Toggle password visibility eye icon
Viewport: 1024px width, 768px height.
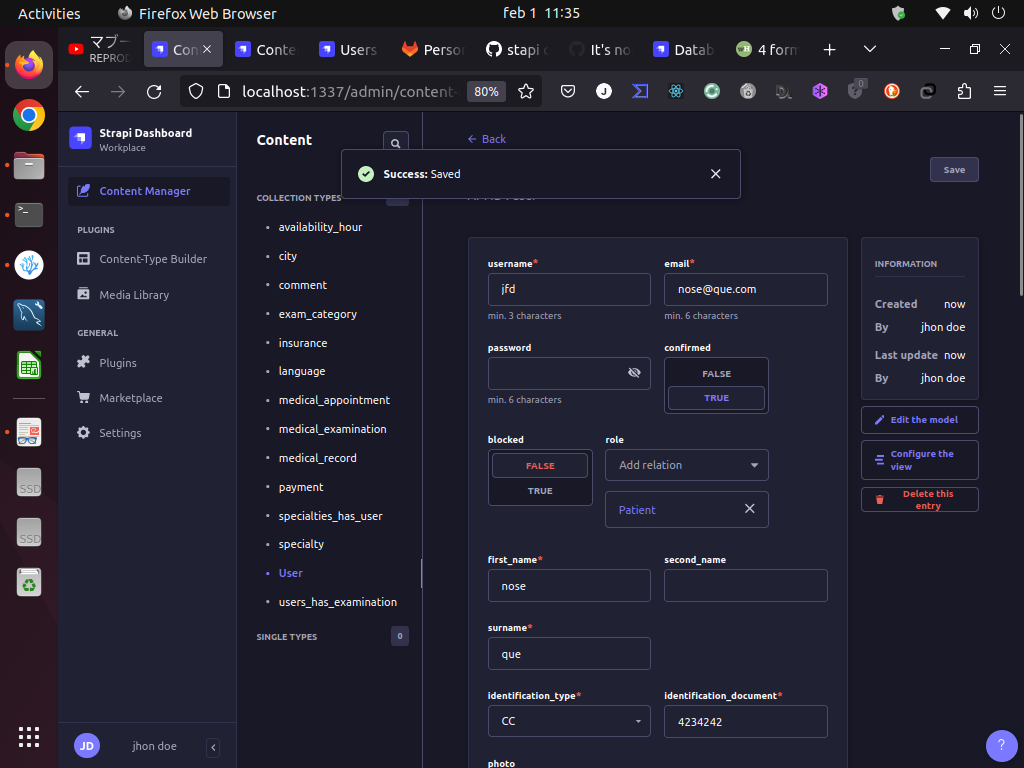(x=634, y=372)
